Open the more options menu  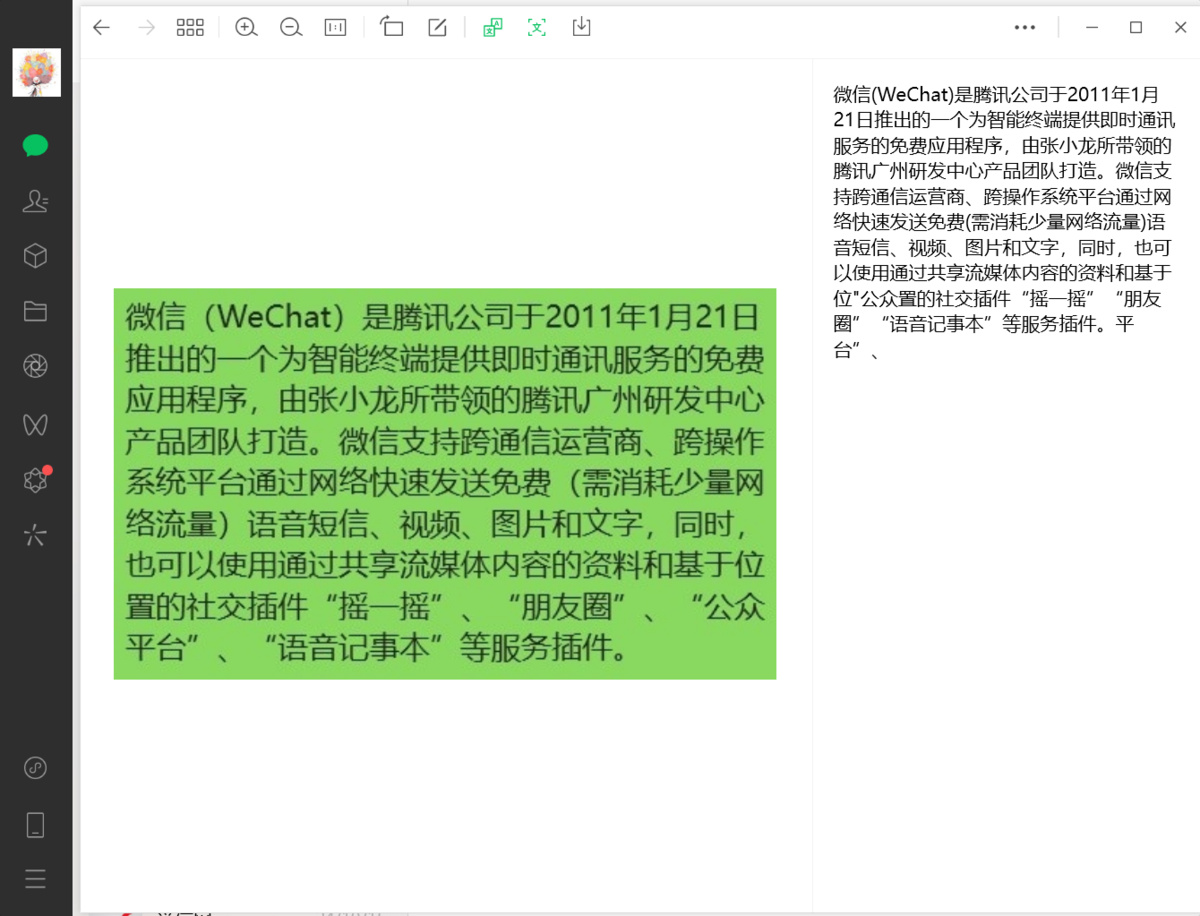tap(1024, 27)
